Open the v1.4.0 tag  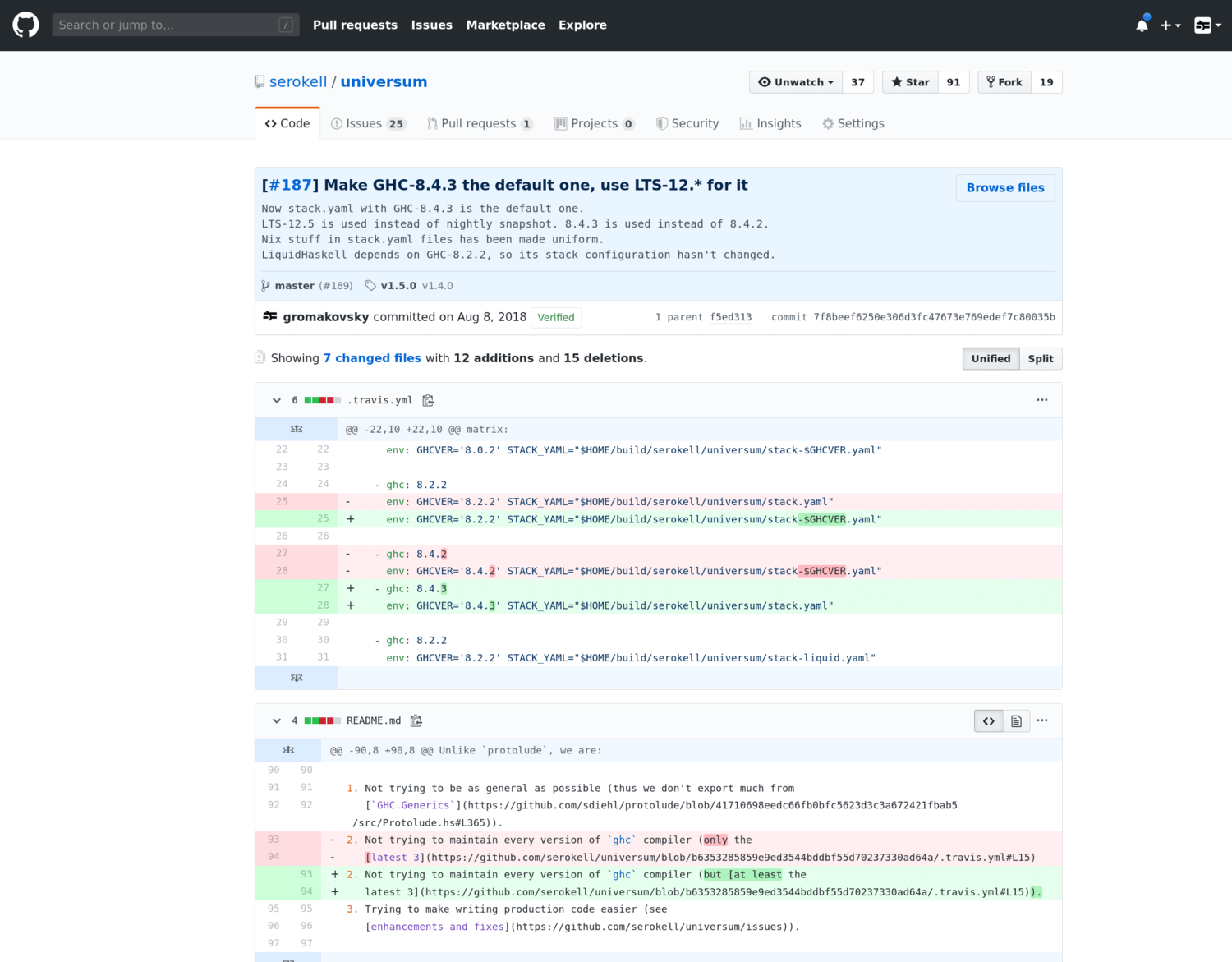(x=438, y=285)
